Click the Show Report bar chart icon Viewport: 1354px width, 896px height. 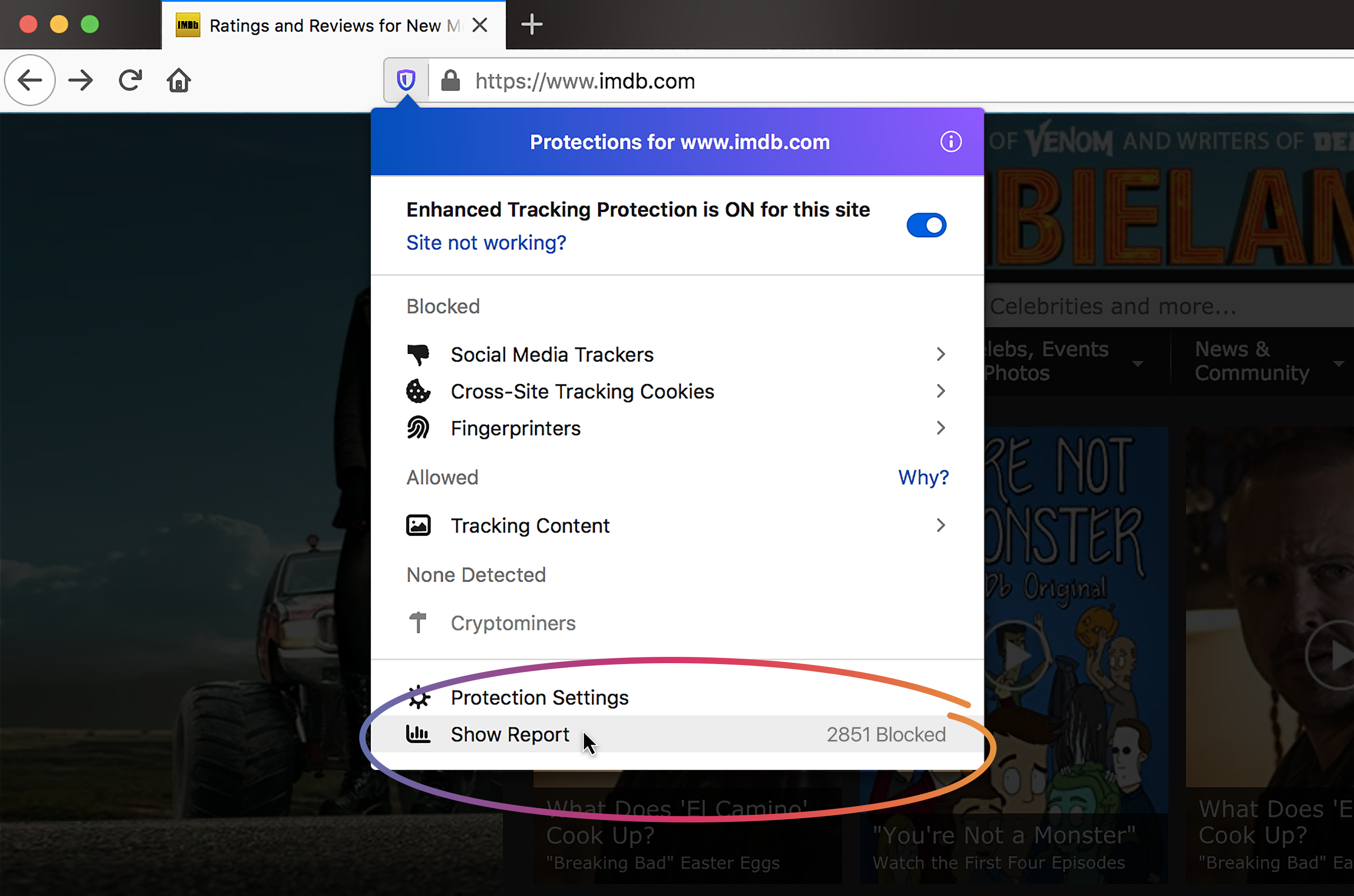click(419, 734)
